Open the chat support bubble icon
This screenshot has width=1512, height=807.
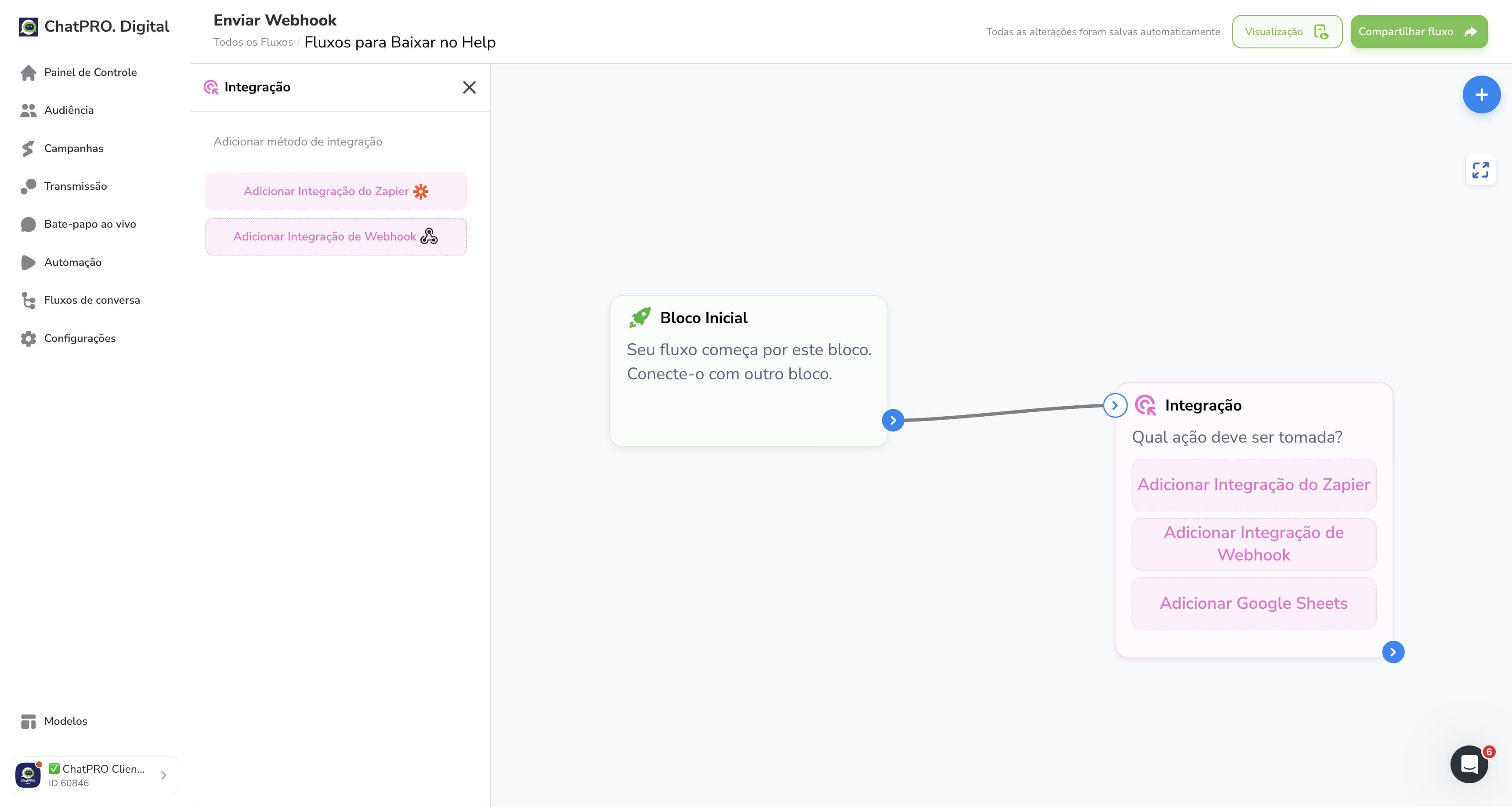(1469, 764)
